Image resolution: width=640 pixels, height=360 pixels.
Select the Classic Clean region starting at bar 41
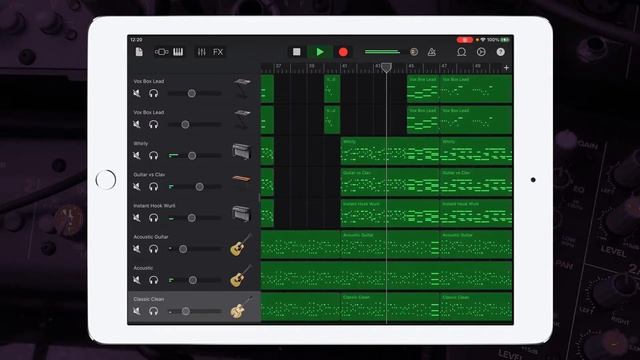point(390,307)
